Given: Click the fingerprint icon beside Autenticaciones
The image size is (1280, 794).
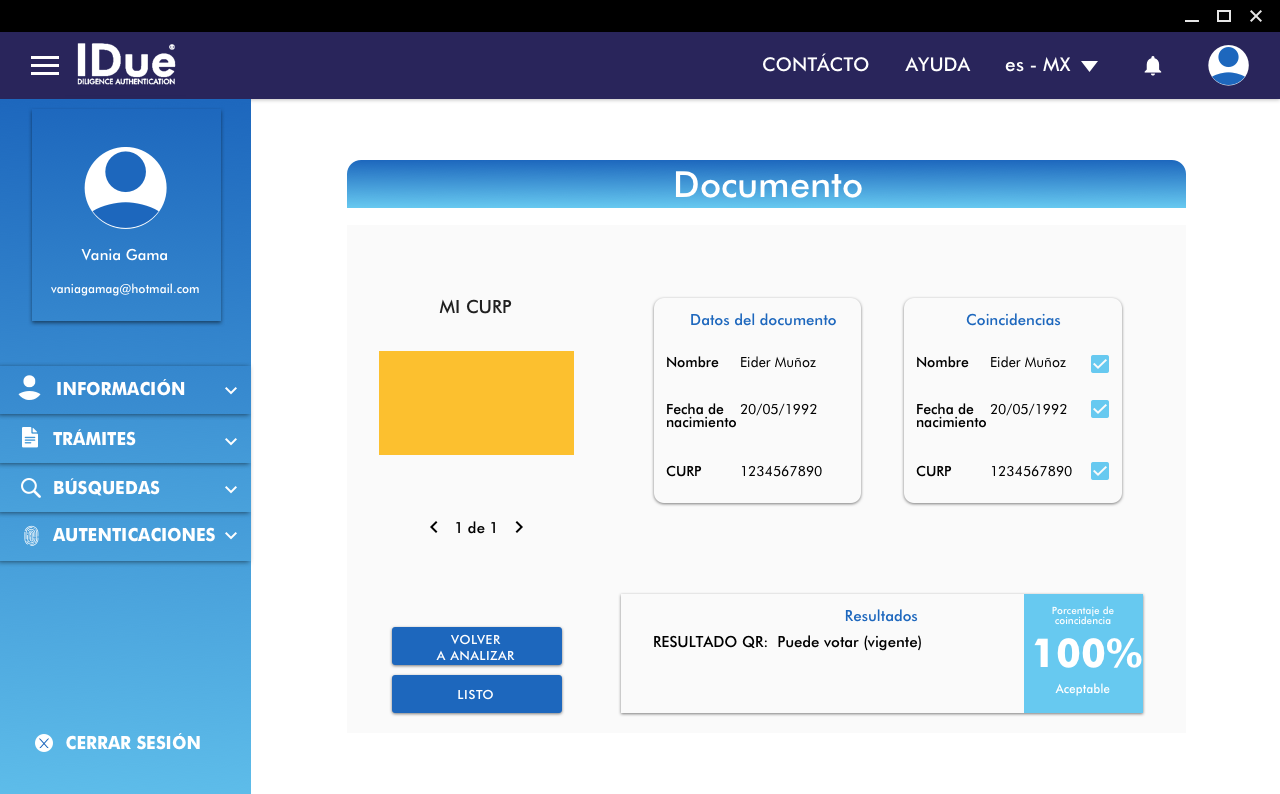Looking at the screenshot, I should (31, 536).
